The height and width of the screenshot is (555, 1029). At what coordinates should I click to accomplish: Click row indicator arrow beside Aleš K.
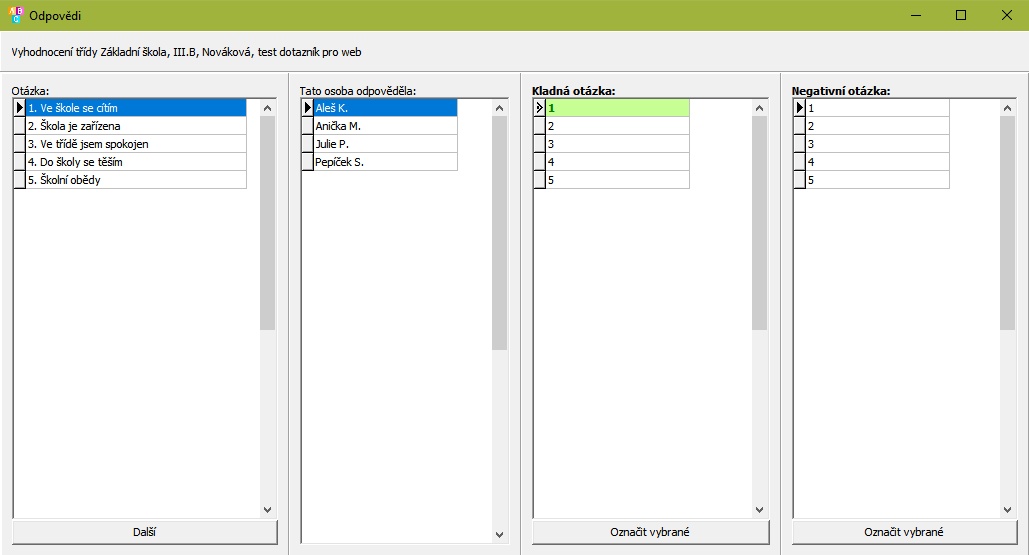coord(308,108)
